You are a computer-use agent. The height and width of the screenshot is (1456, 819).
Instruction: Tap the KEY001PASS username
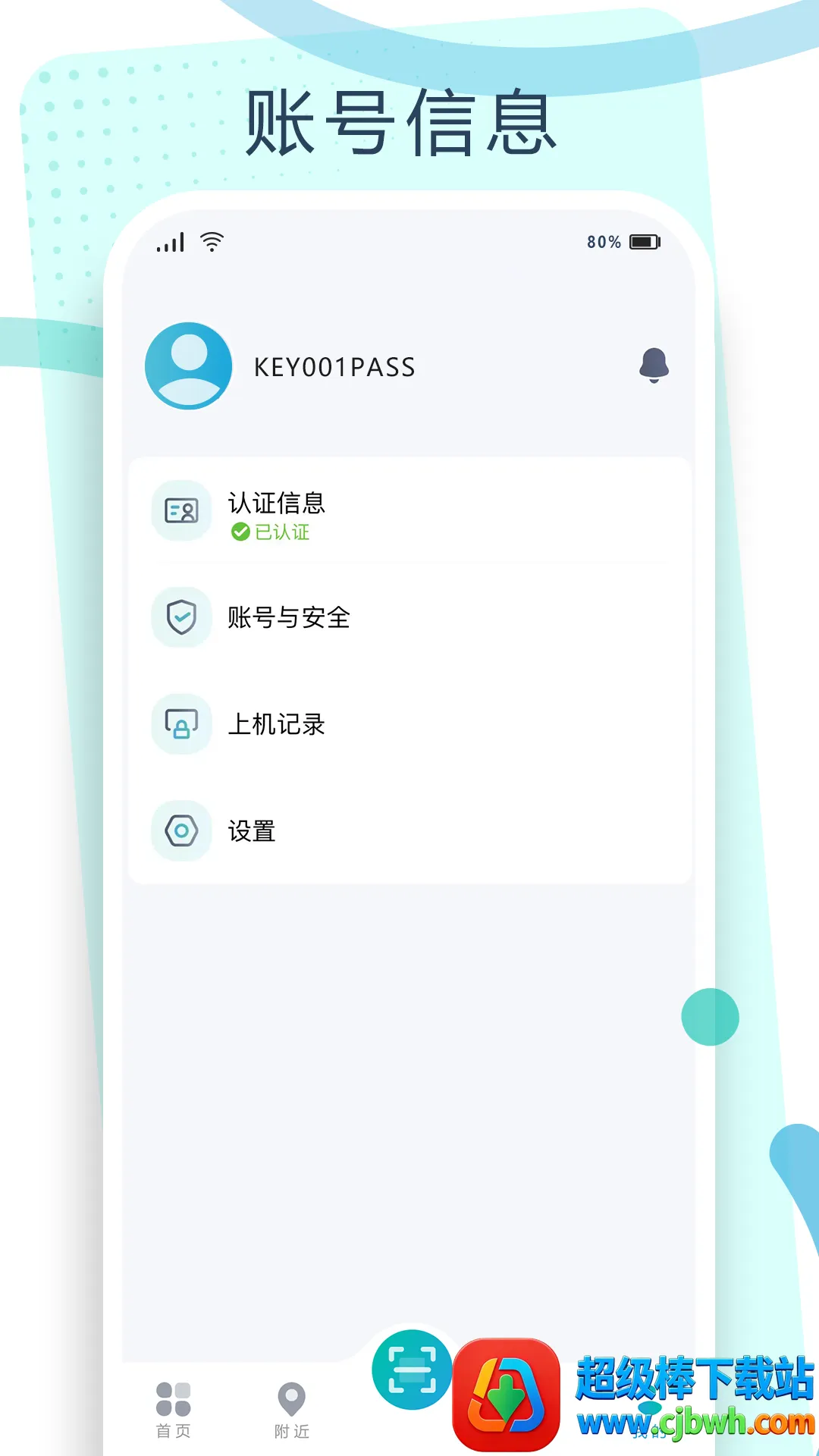(334, 368)
